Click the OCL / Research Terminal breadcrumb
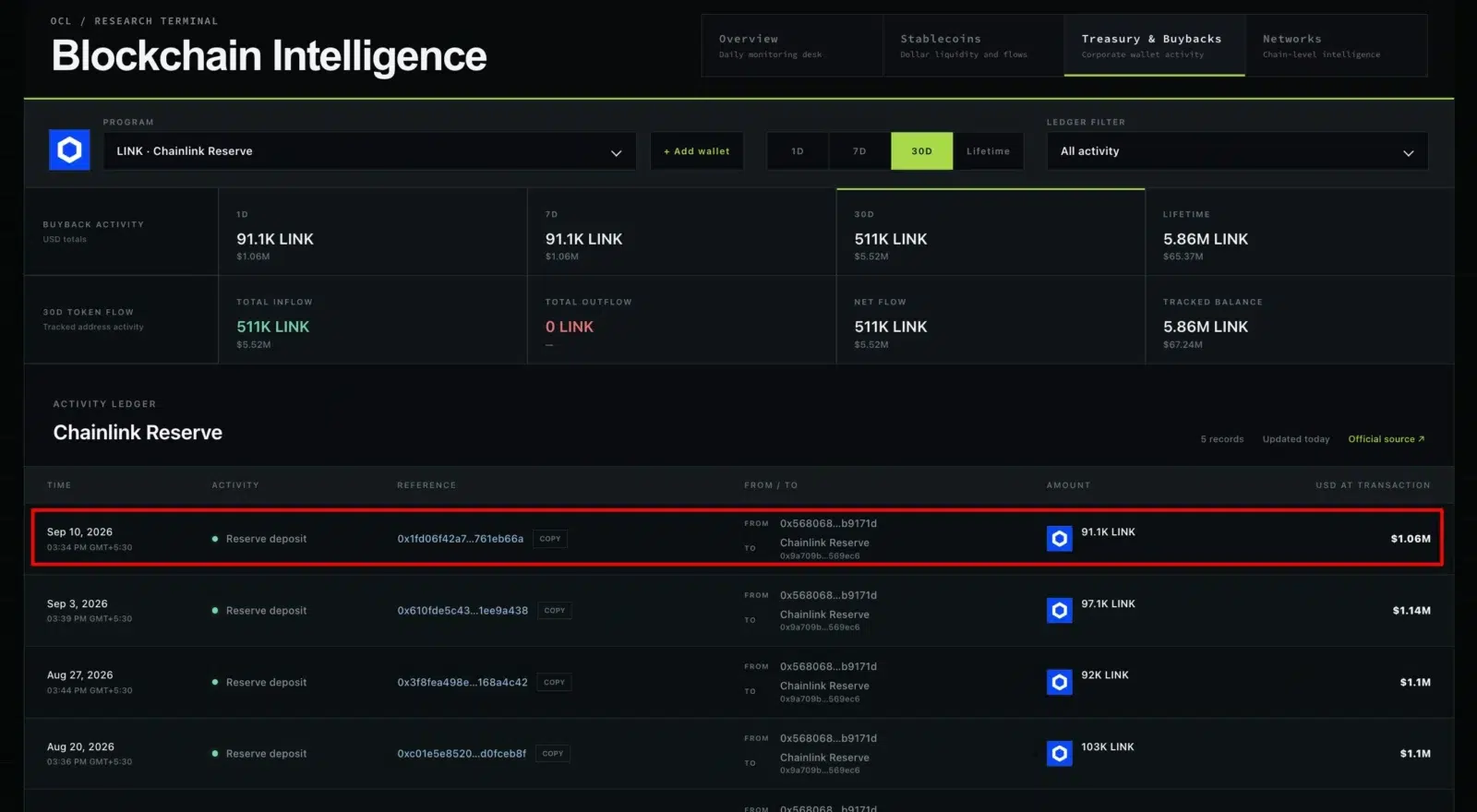Screen dimensions: 1477x812 134,21
